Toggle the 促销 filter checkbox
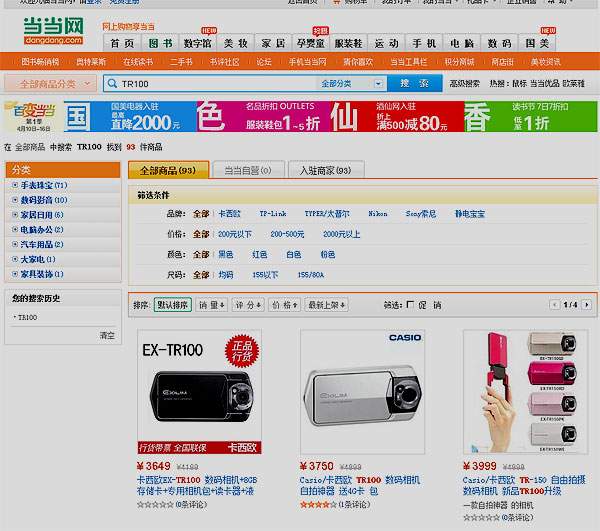This screenshot has height=531, width=600. 410,305
